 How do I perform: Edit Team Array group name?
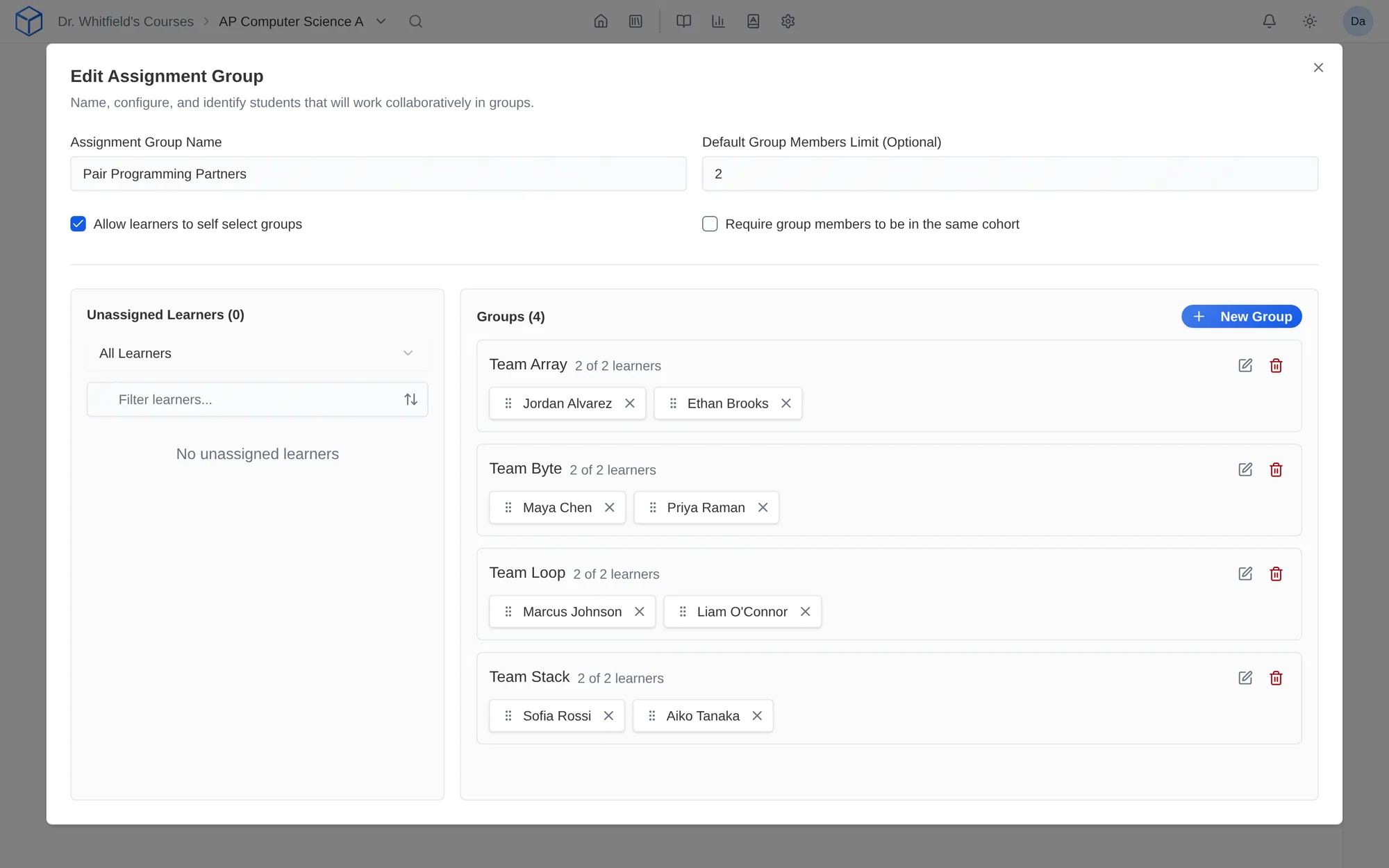coord(1245,365)
